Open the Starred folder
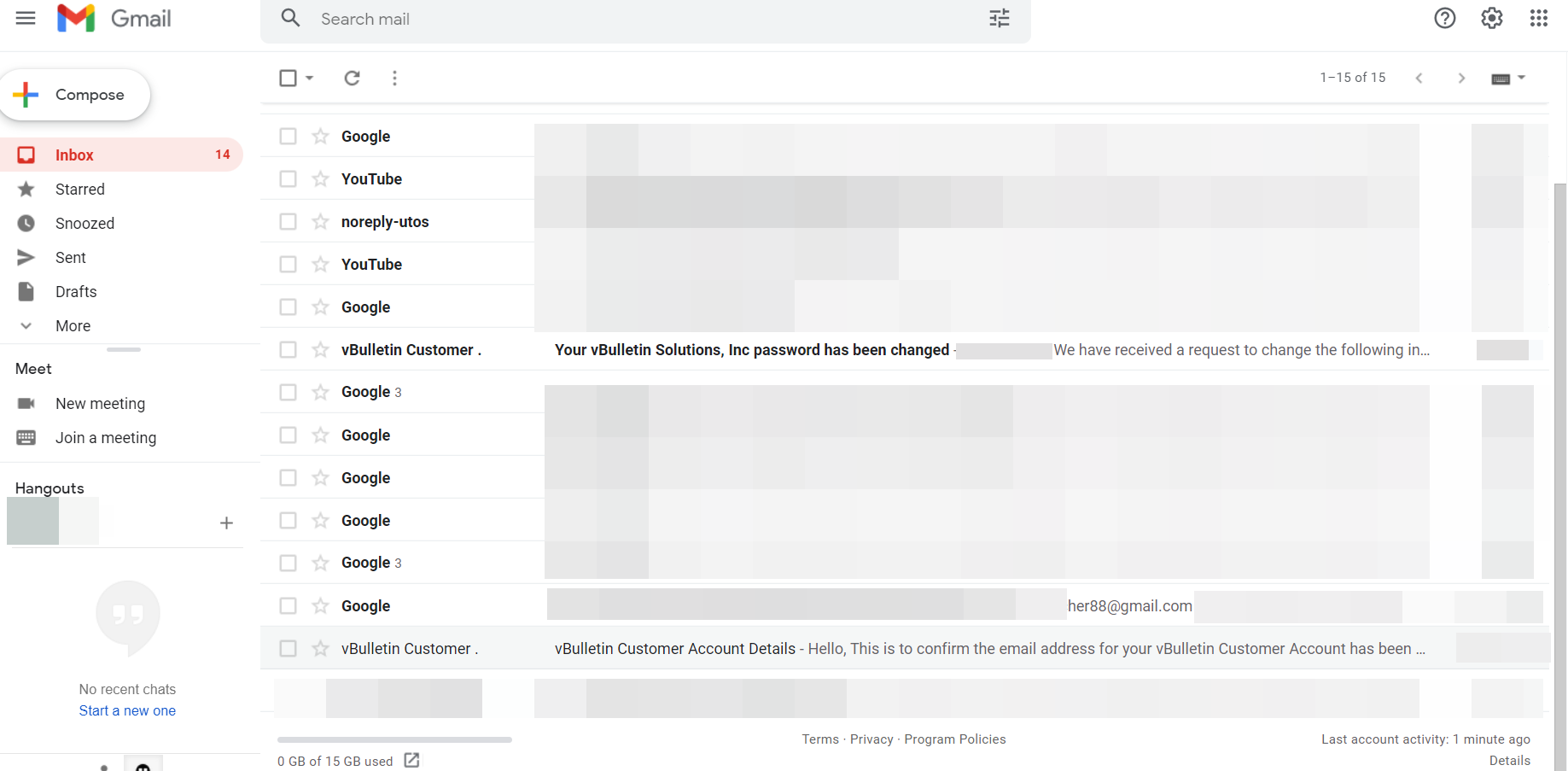This screenshot has width=1568, height=771. point(121,189)
